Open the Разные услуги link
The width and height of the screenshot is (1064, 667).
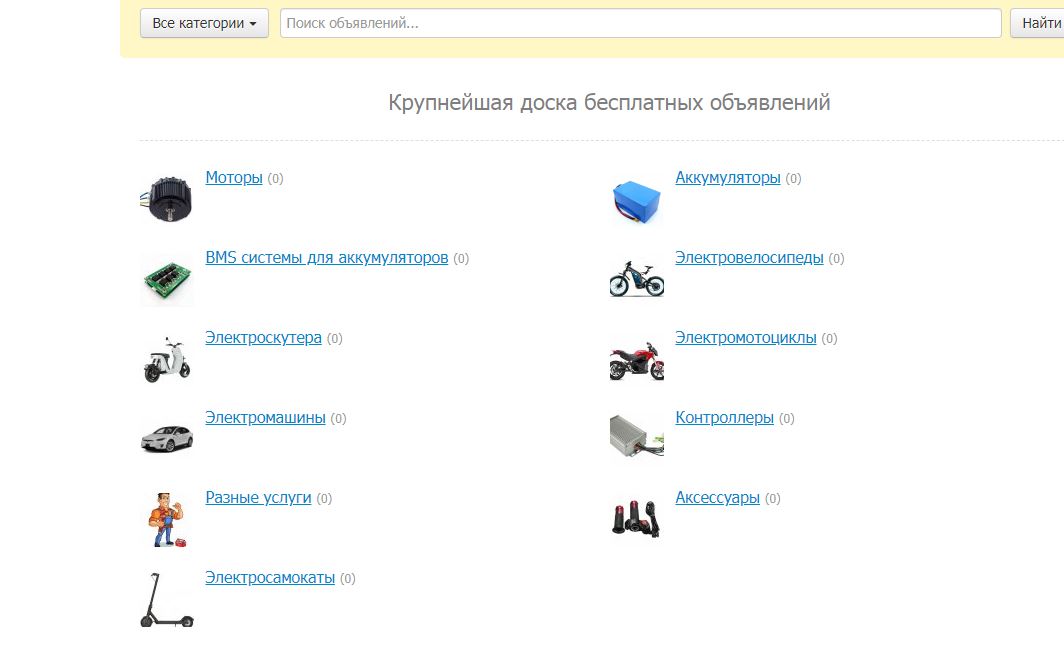click(258, 498)
